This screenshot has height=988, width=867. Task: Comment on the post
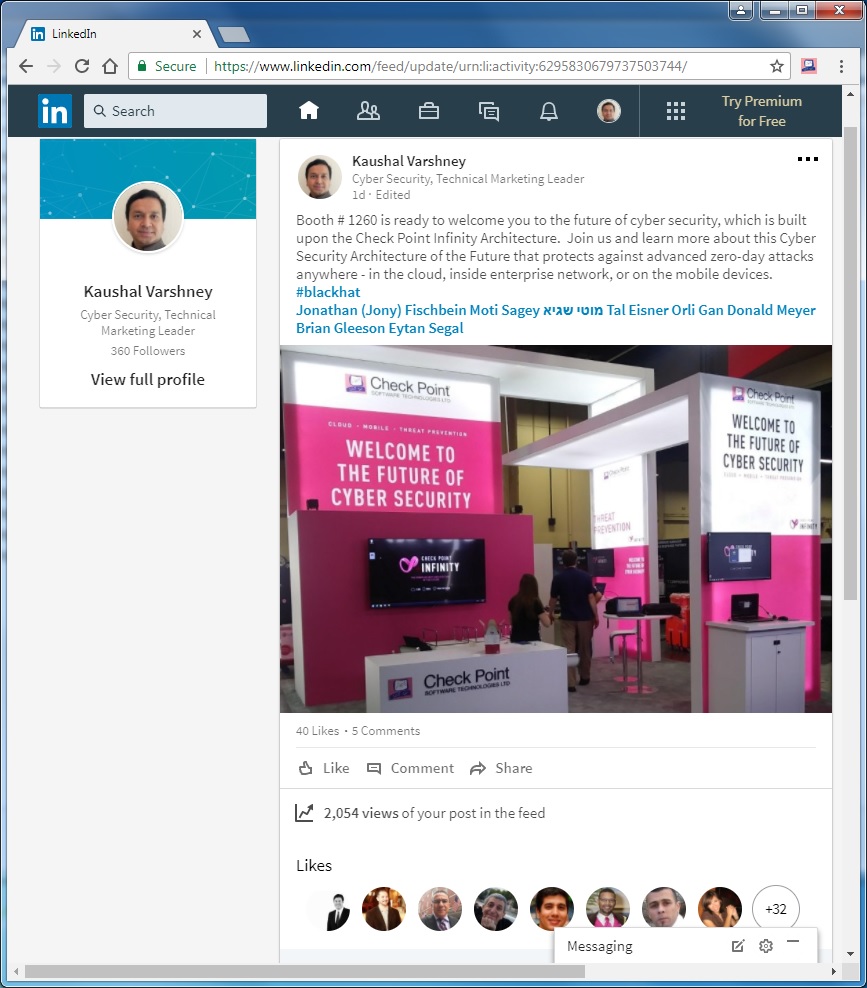coord(410,768)
